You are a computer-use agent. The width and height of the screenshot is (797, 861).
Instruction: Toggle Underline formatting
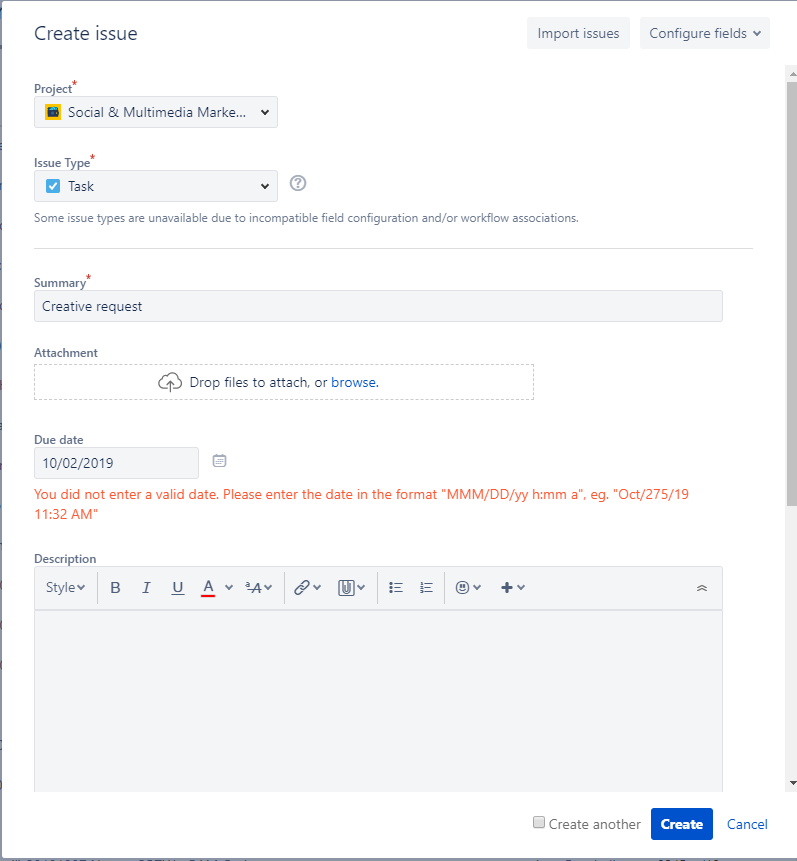[x=177, y=588]
